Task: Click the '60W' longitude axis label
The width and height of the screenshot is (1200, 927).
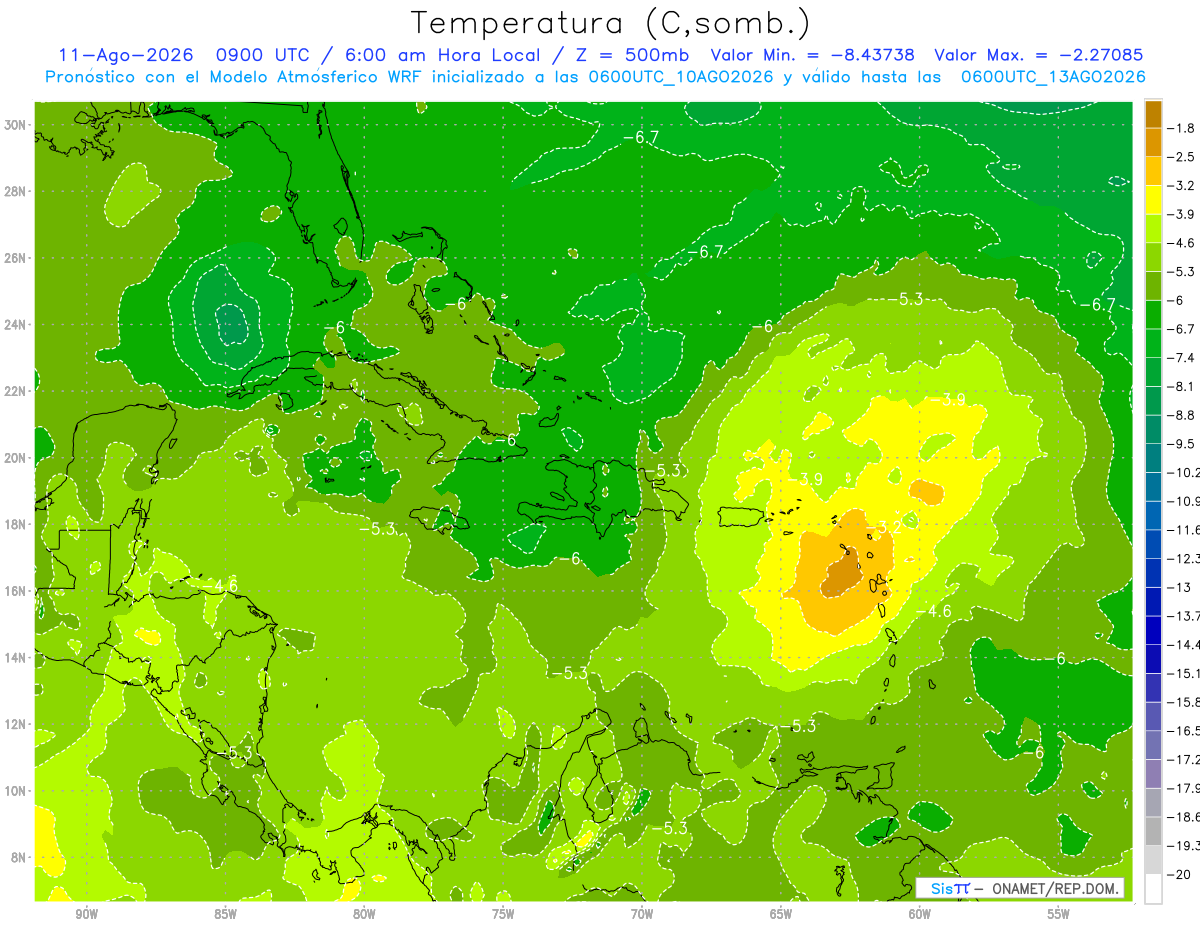Action: [920, 914]
